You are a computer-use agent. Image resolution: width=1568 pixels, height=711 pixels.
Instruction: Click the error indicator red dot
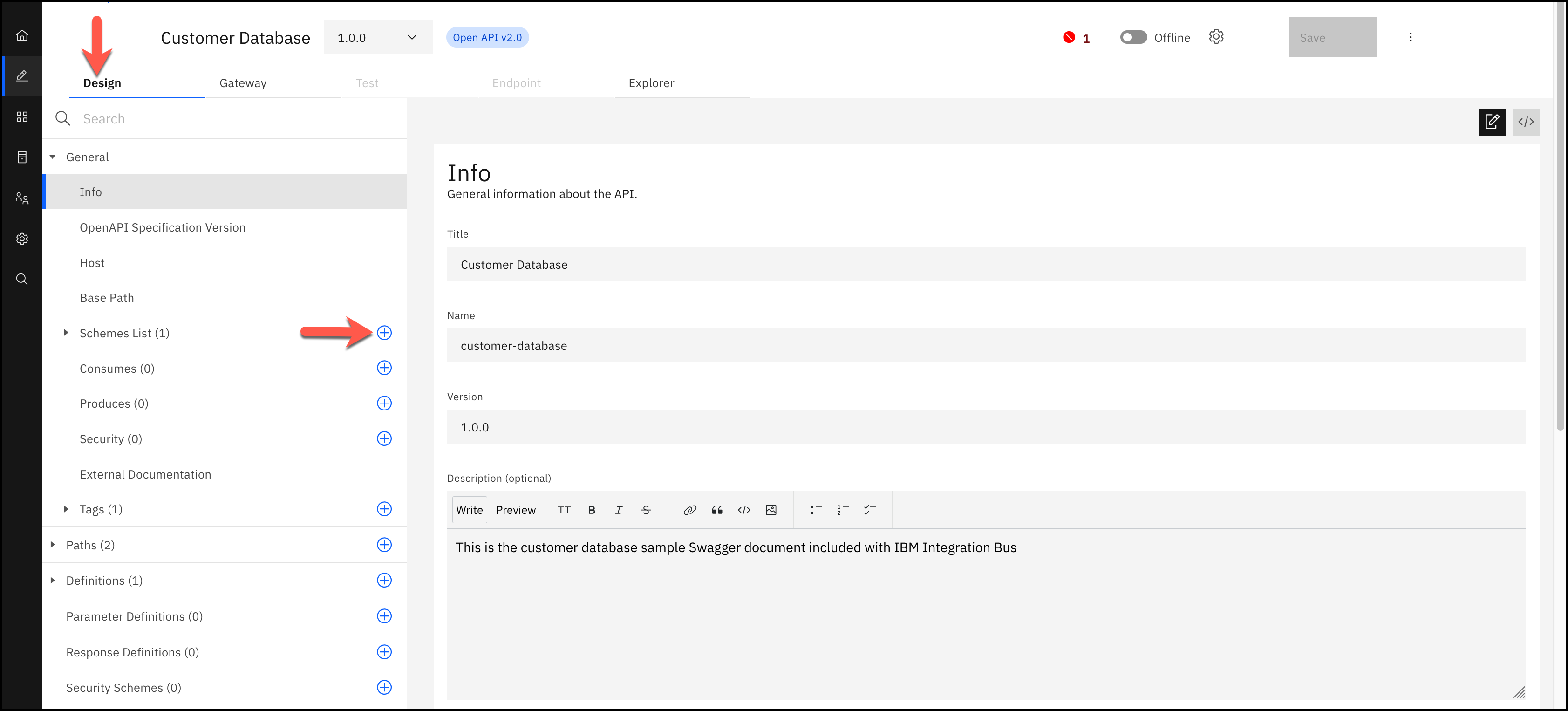coord(1069,37)
